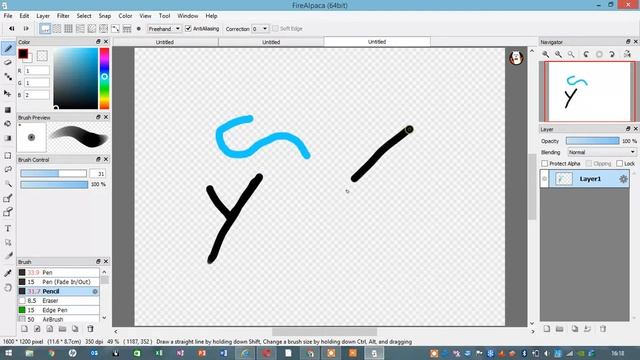Enable the vanishing point snap
Screen dimensions: 640x360
pyautogui.click(x=80, y=29)
